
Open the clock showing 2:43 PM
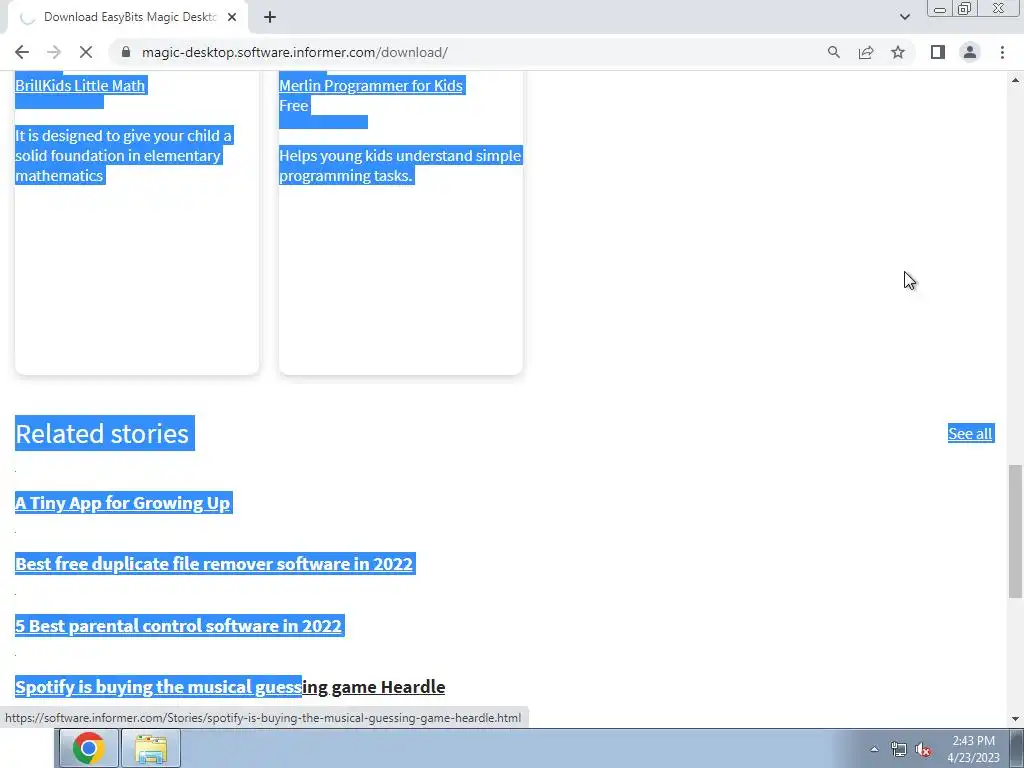coord(973,749)
